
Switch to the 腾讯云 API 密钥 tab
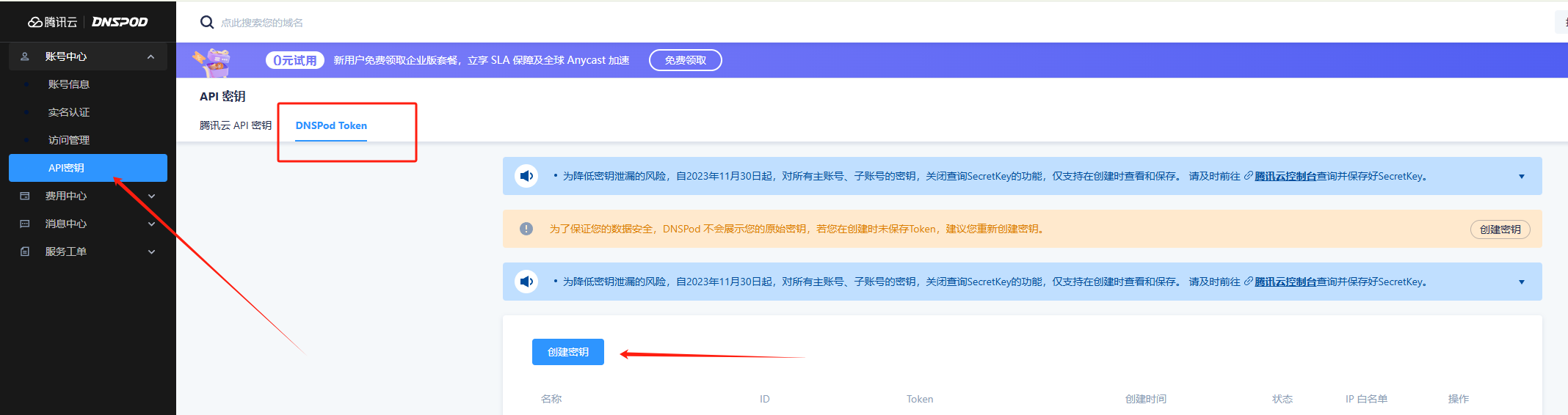[x=236, y=125]
